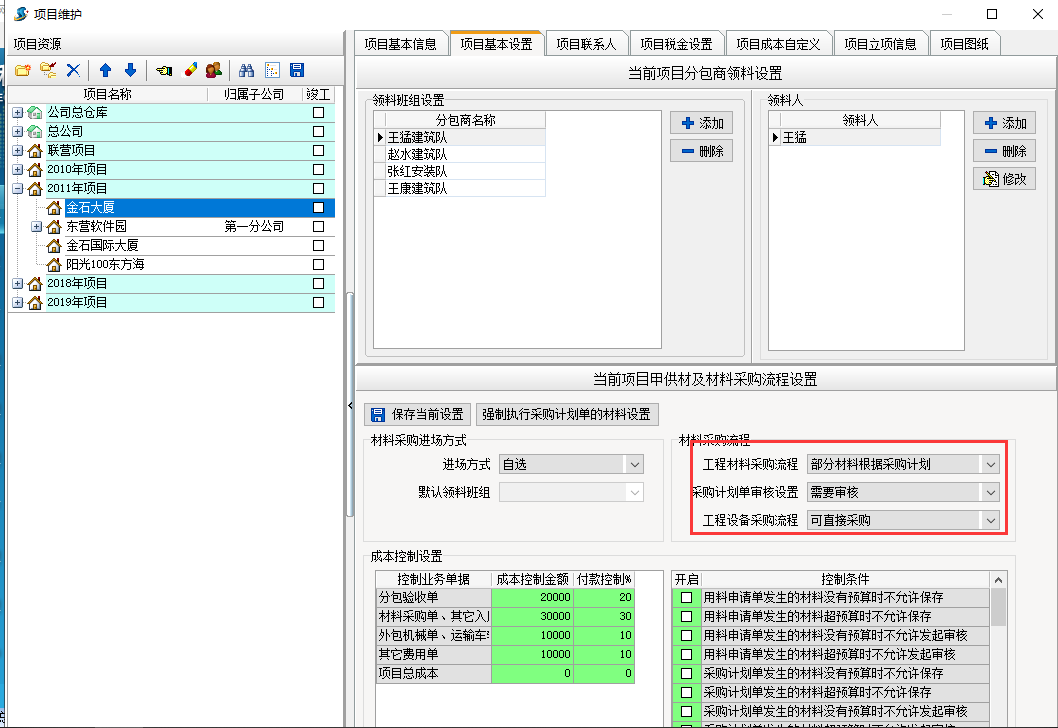Click the two-people users icon
Image resolution: width=1058 pixels, height=728 pixels.
214,70
